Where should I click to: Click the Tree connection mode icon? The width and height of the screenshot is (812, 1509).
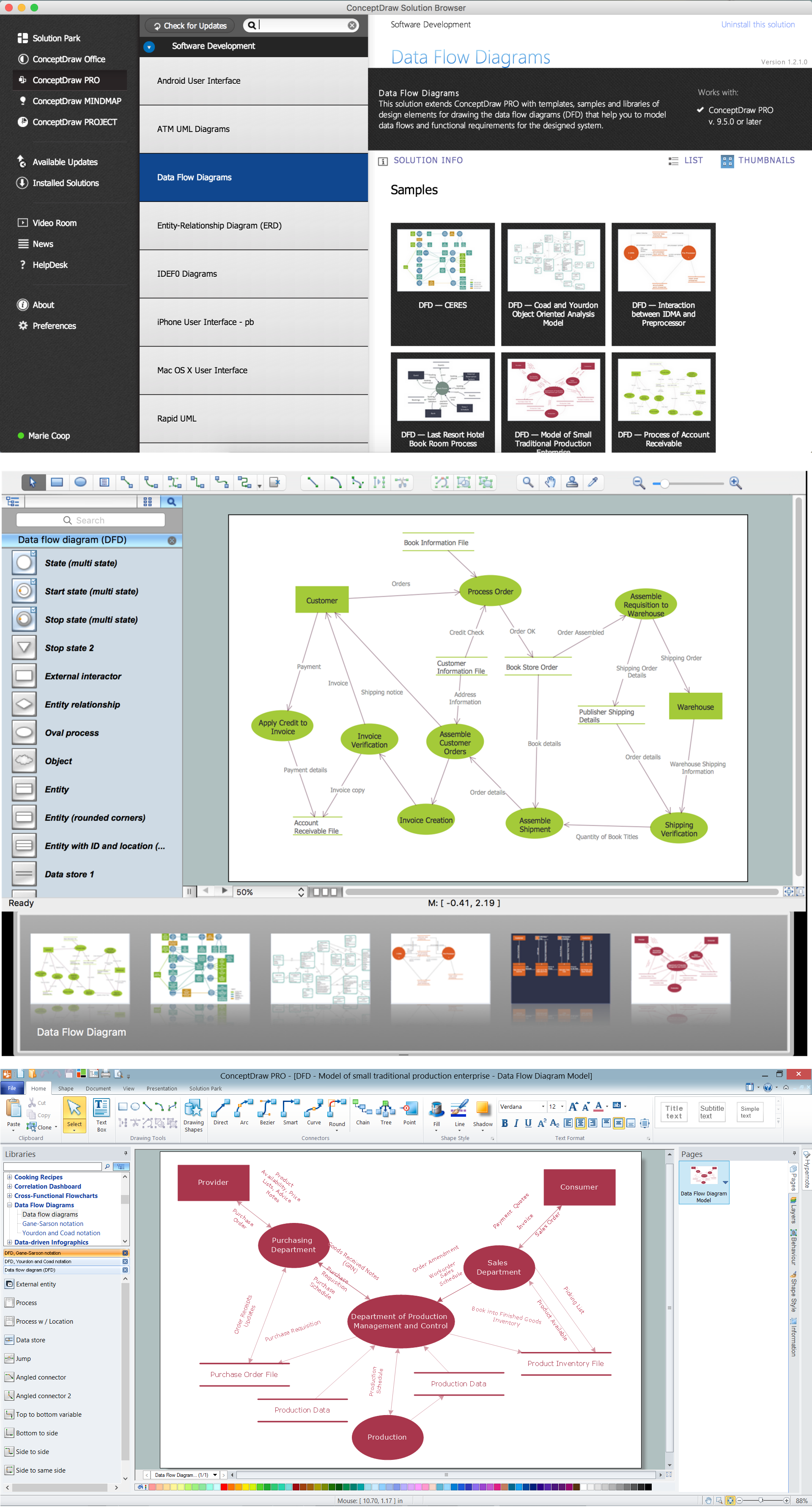pyautogui.click(x=386, y=1112)
